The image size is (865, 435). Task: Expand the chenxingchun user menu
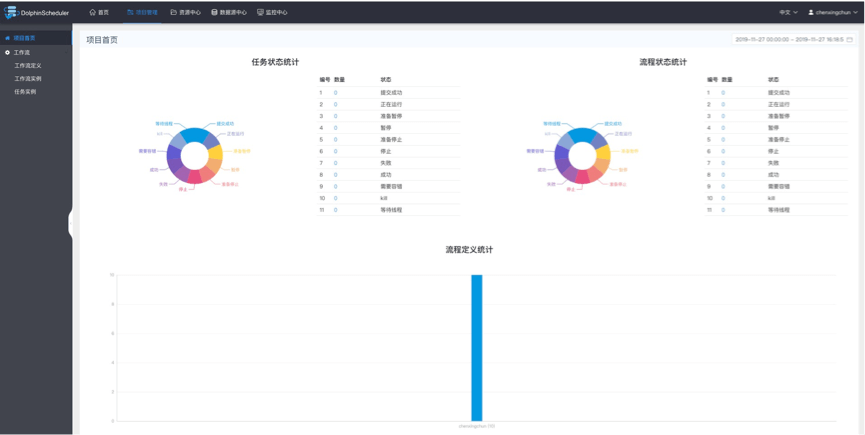point(836,13)
